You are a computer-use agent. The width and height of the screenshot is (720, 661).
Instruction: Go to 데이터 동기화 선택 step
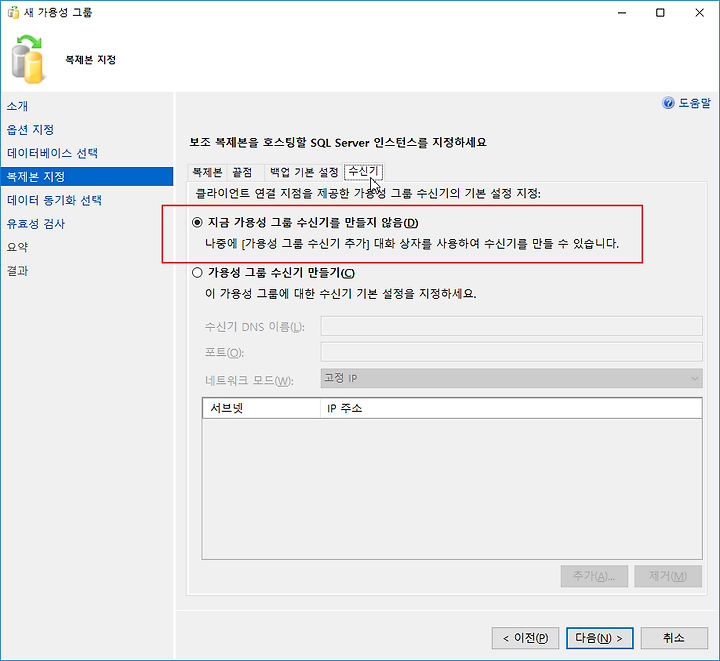(54, 200)
